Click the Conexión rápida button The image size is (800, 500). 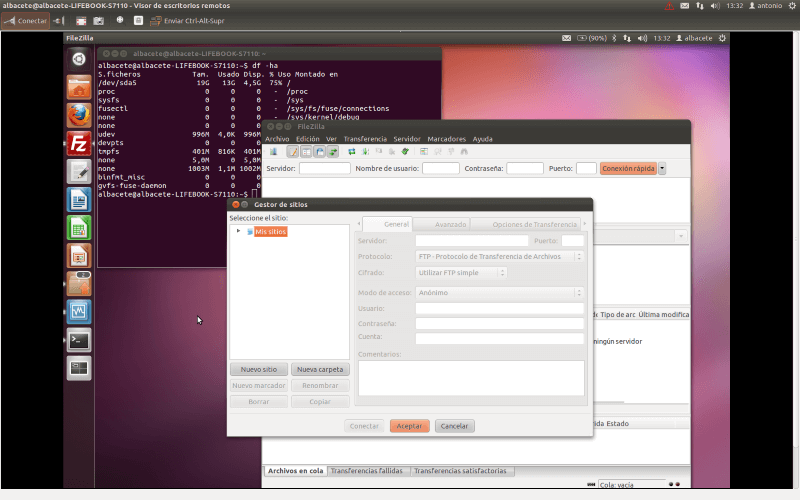[628, 168]
